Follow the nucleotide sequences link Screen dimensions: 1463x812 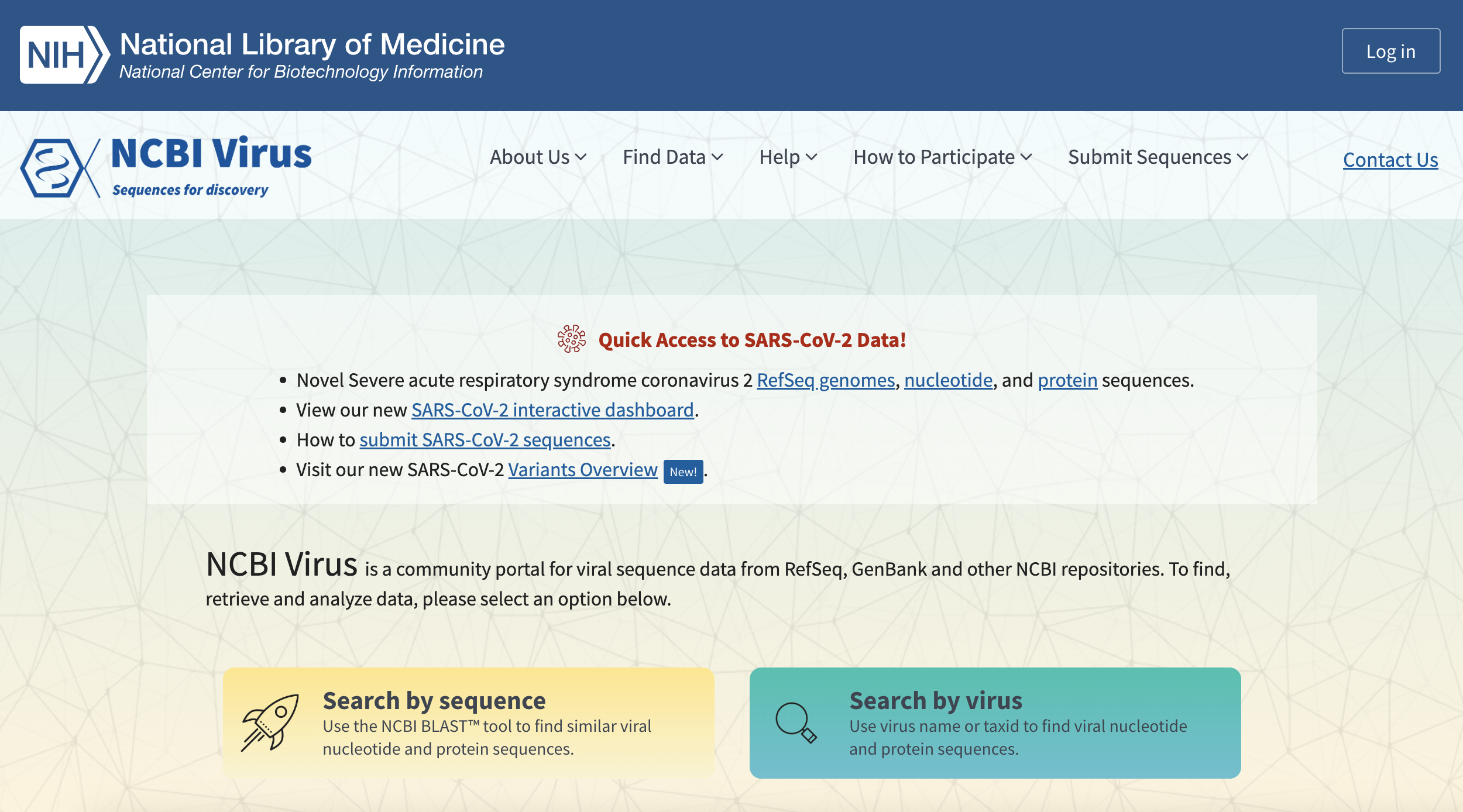pyautogui.click(x=948, y=380)
